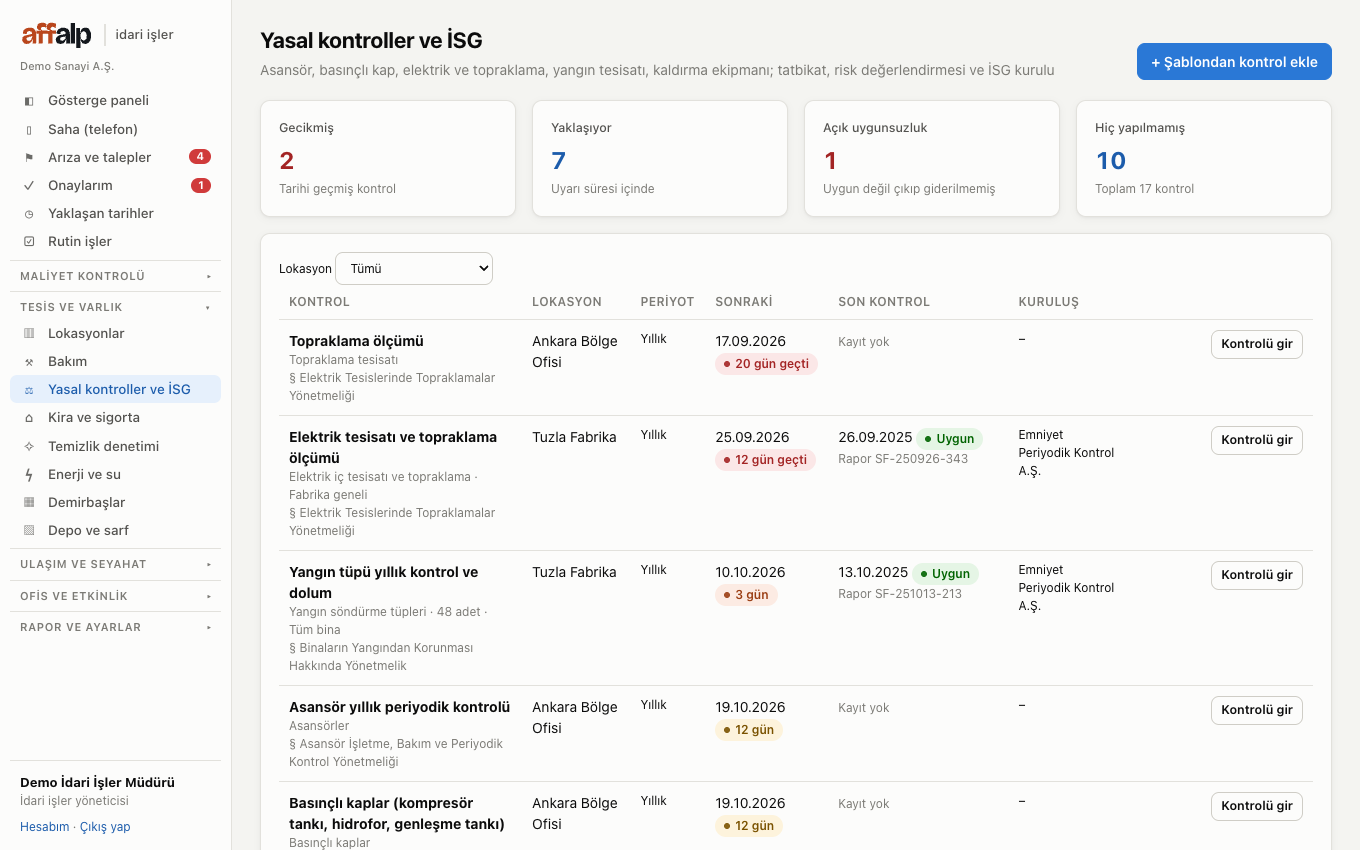Click the Yaklaşıyor summary card

pos(660,158)
